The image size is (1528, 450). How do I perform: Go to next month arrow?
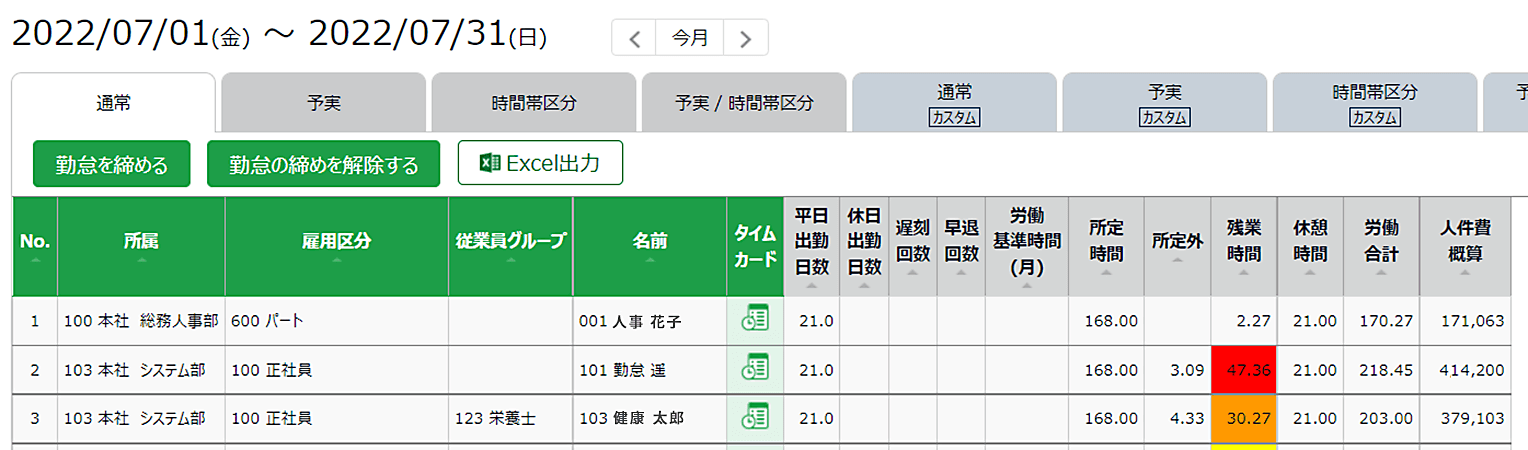745,38
